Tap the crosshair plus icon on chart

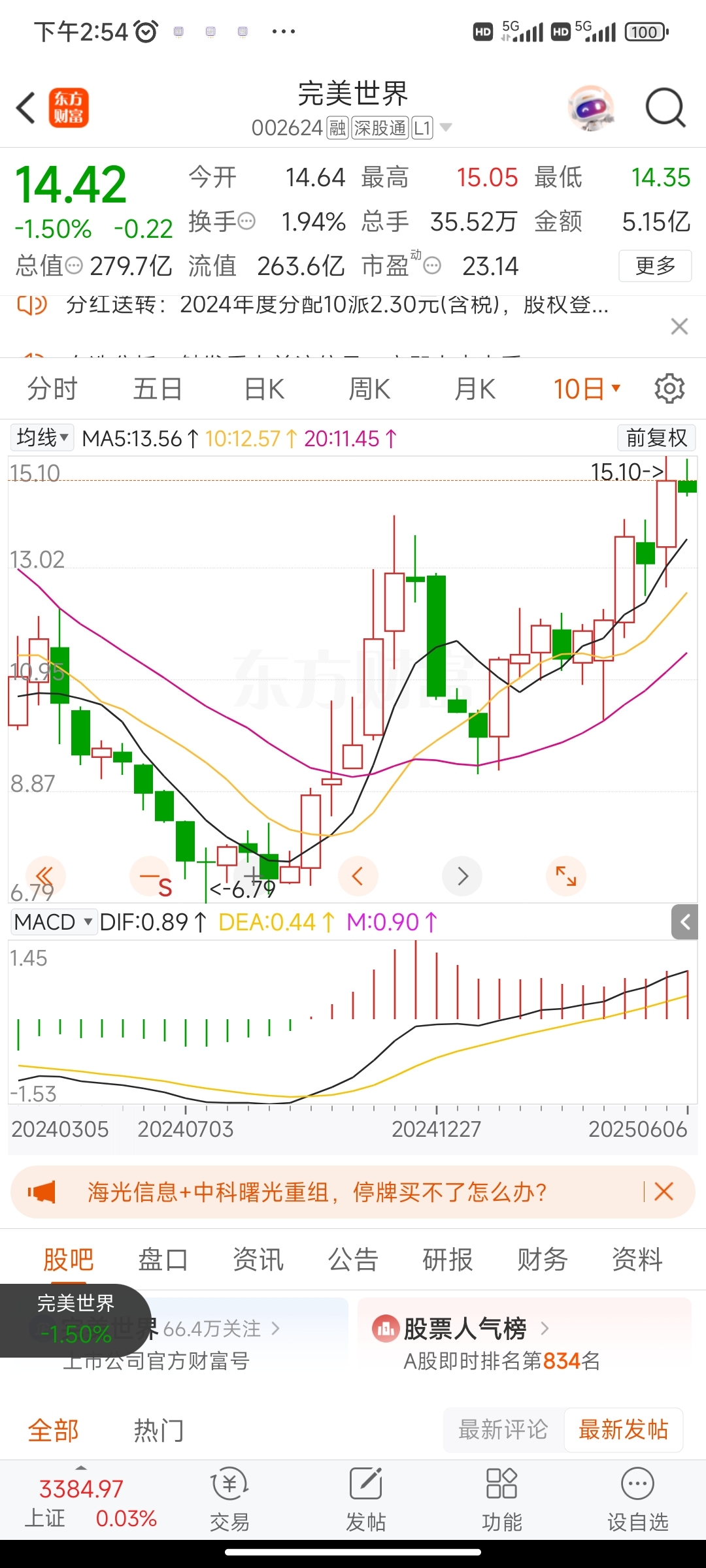click(x=253, y=875)
